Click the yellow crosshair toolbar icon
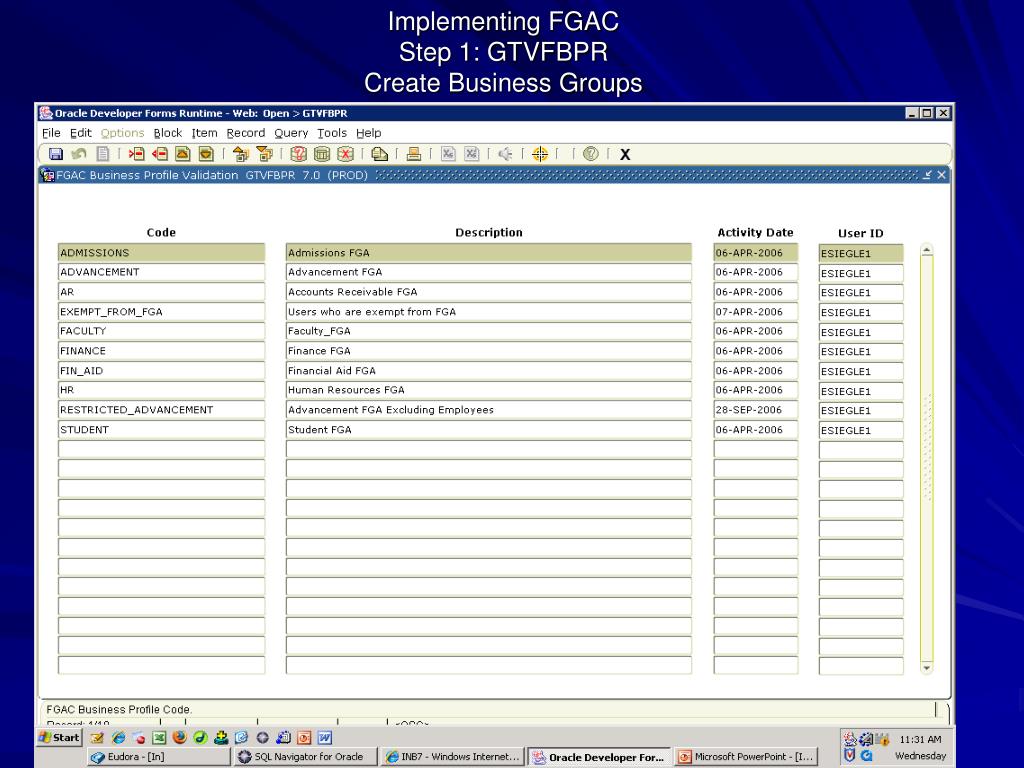The height and width of the screenshot is (768, 1024). [540, 154]
